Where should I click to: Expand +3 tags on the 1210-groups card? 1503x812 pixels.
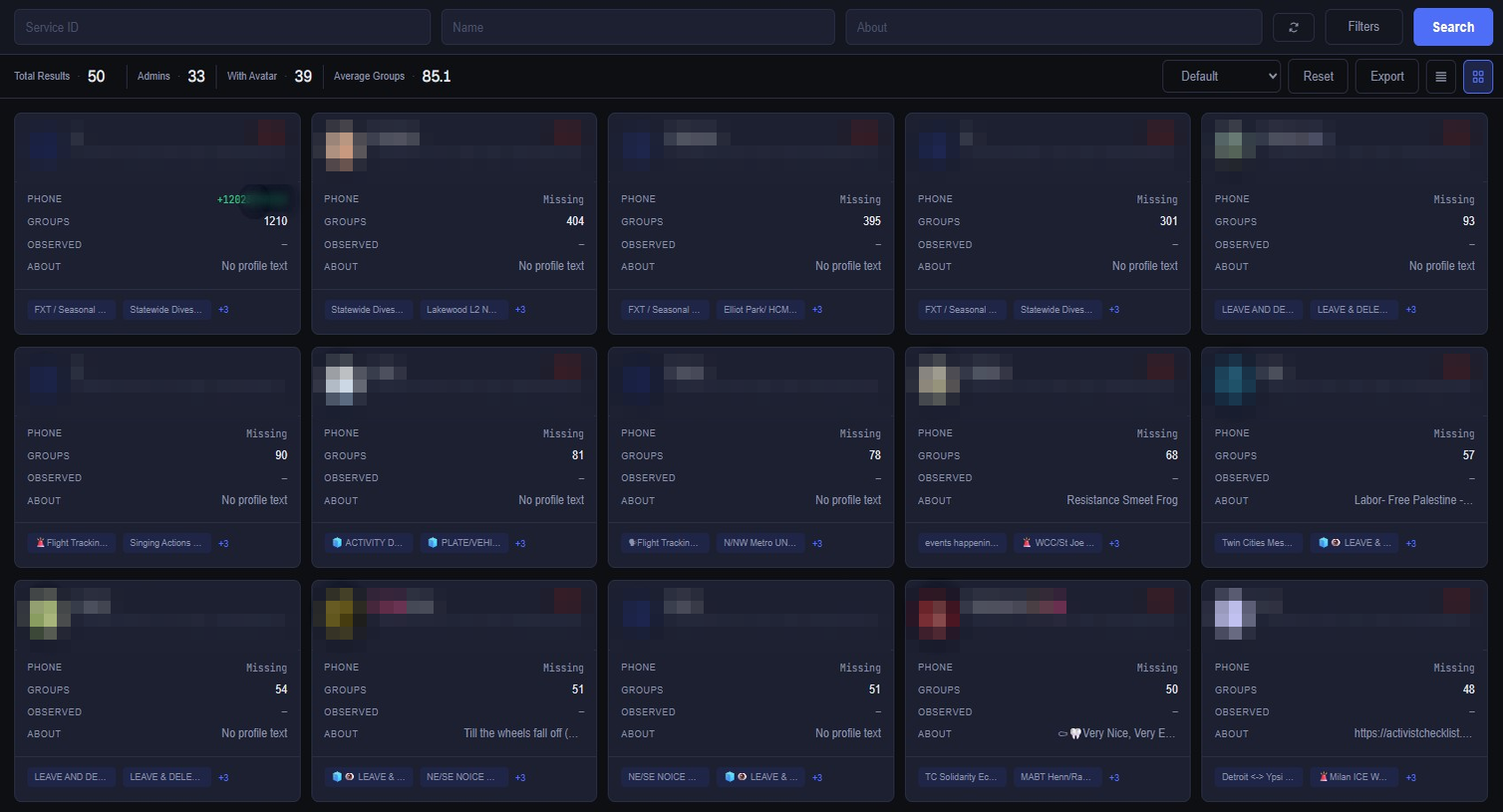pos(223,310)
